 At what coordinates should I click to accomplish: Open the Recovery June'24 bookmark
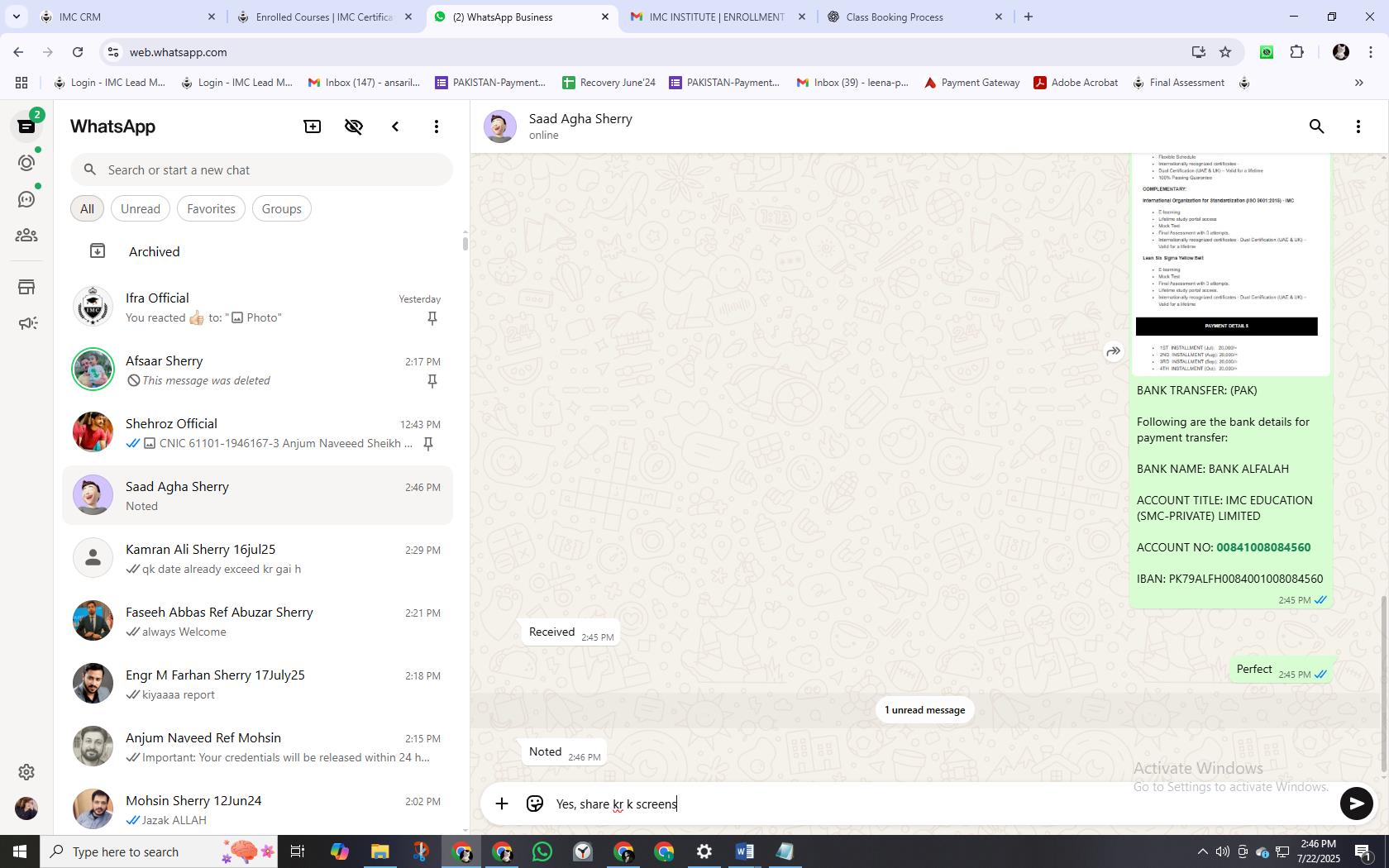coord(609,83)
